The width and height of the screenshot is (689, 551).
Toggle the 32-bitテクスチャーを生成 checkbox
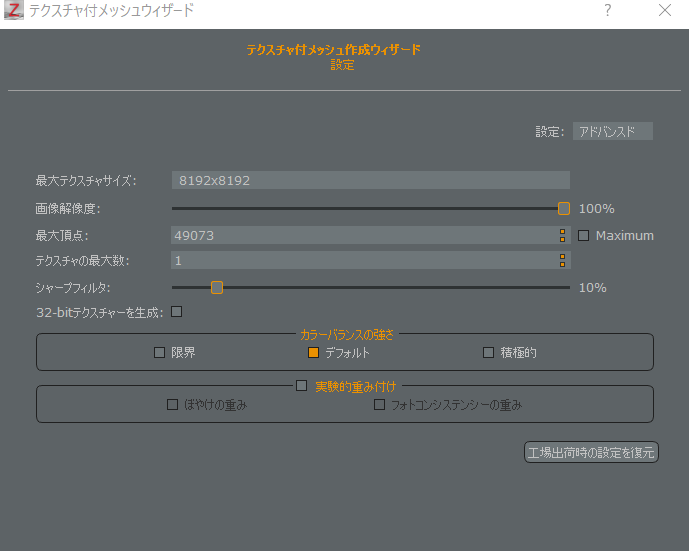[x=177, y=312]
